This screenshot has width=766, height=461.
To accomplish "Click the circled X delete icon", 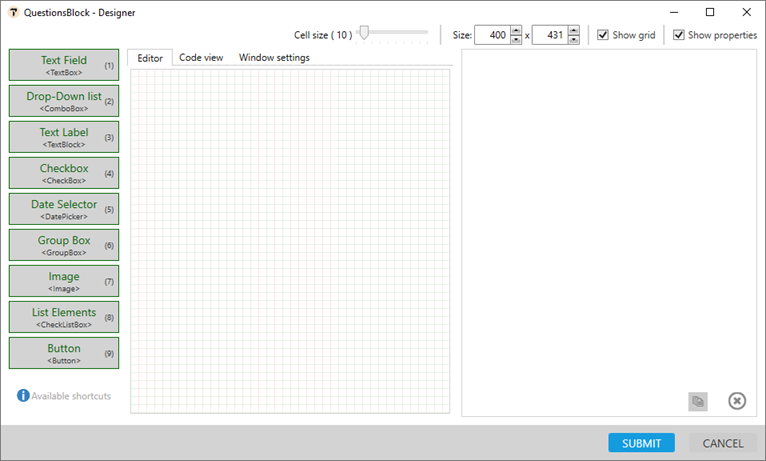I will [x=737, y=401].
